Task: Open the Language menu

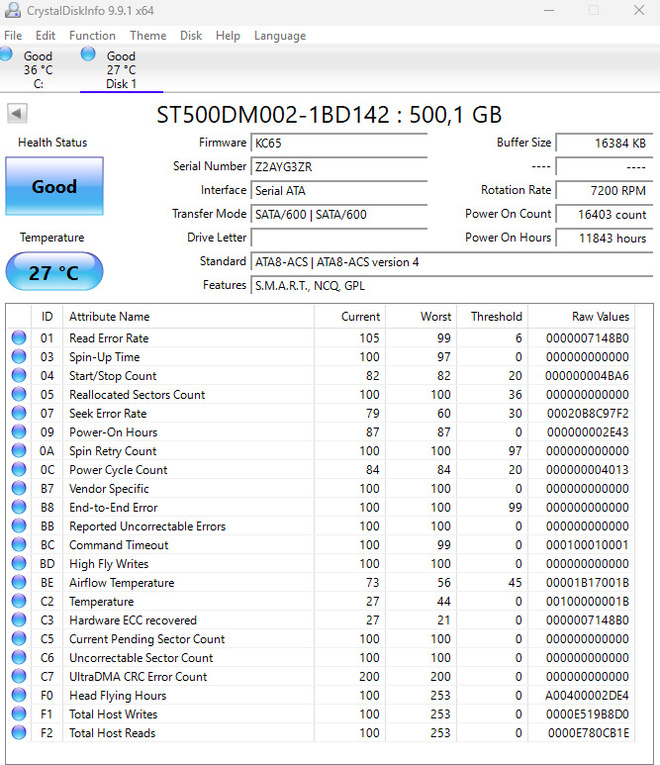Action: tap(280, 36)
